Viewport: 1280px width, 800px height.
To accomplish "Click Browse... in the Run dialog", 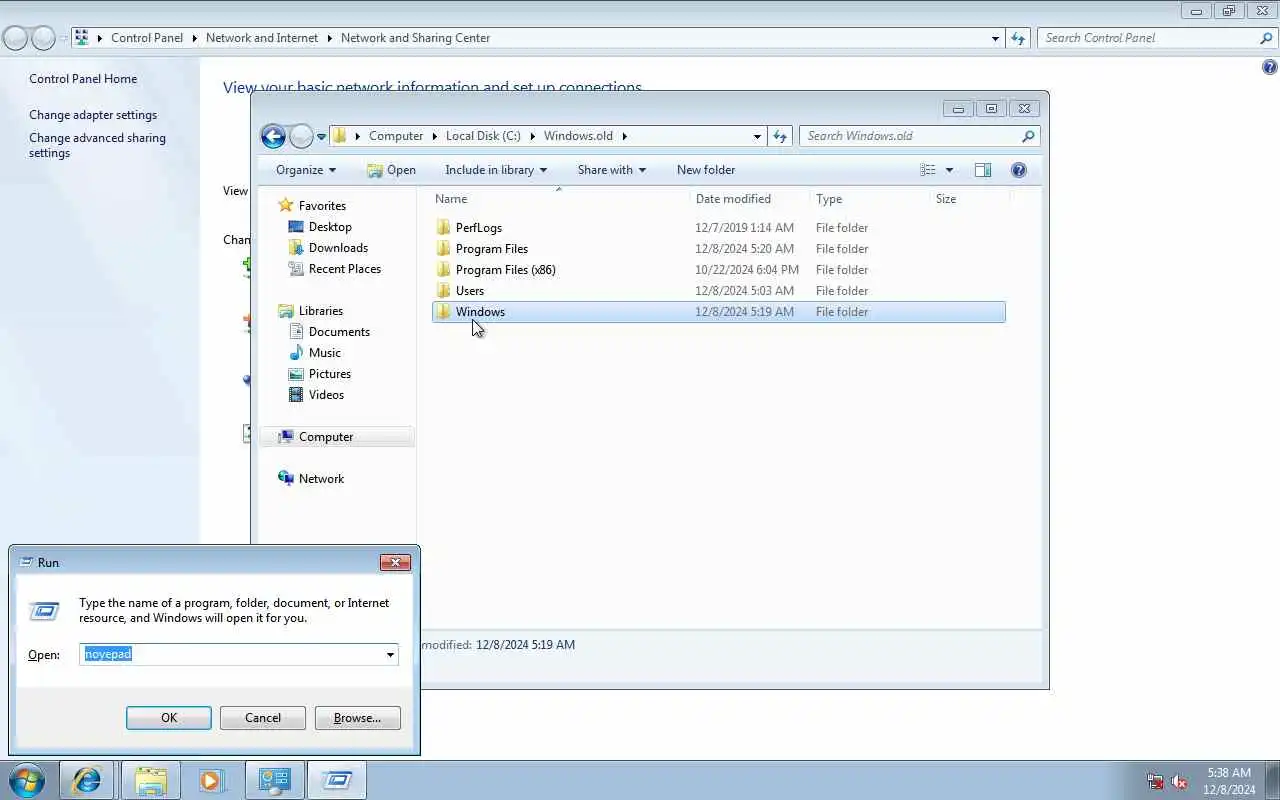I will point(357,718).
